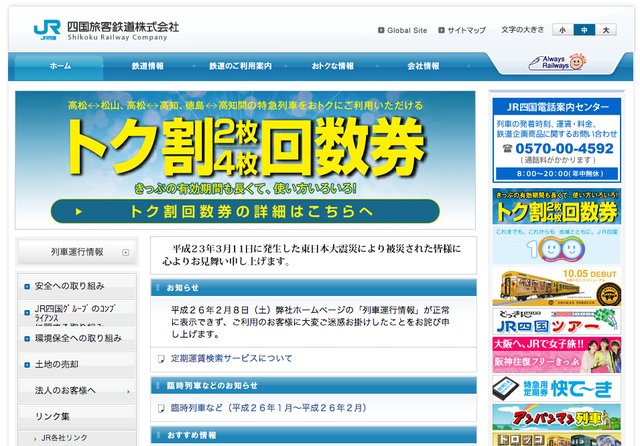Image resolution: width=640 pixels, height=446 pixels.
Task: Open the ホーム navigation tab
Action: click(60, 66)
